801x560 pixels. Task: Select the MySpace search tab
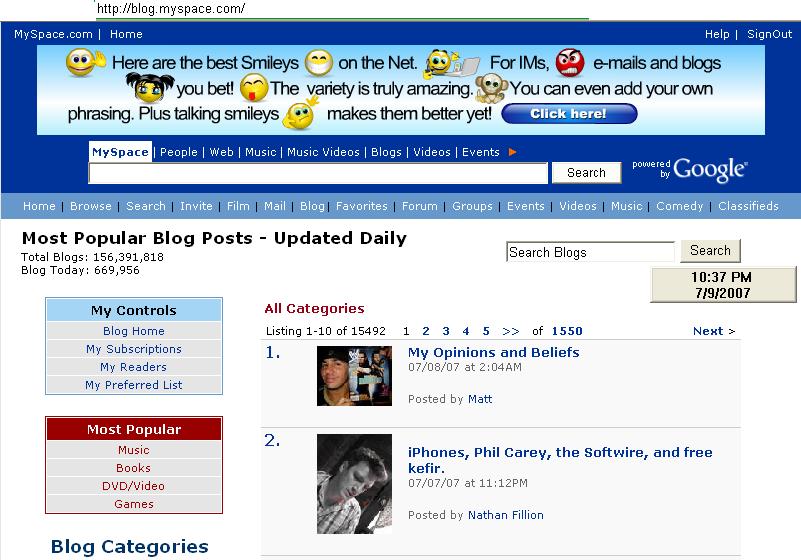click(x=120, y=152)
